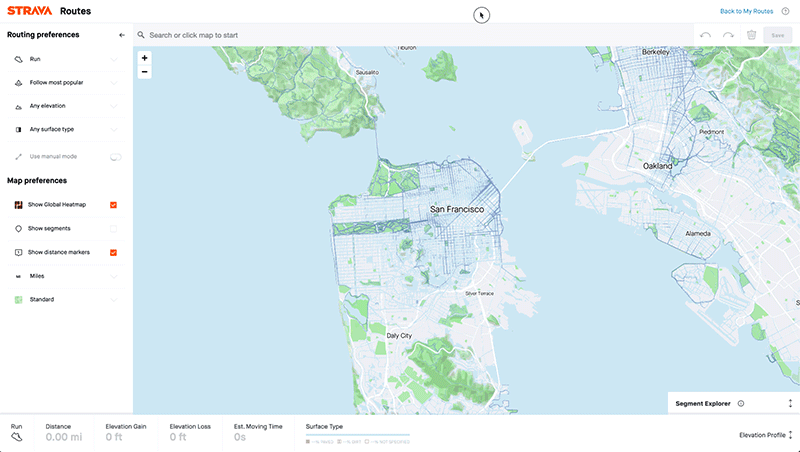The height and width of the screenshot is (452, 800).
Task: Check Show segments checkbox
Action: click(x=113, y=229)
